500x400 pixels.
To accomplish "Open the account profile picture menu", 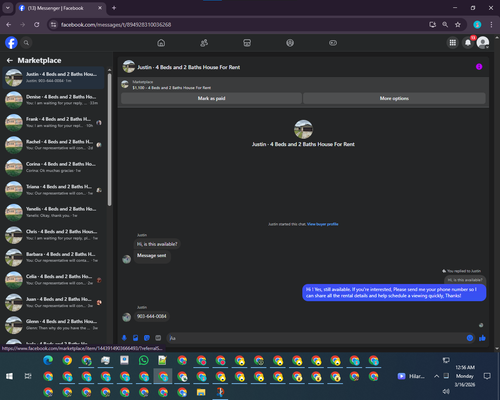I will pos(483,43).
